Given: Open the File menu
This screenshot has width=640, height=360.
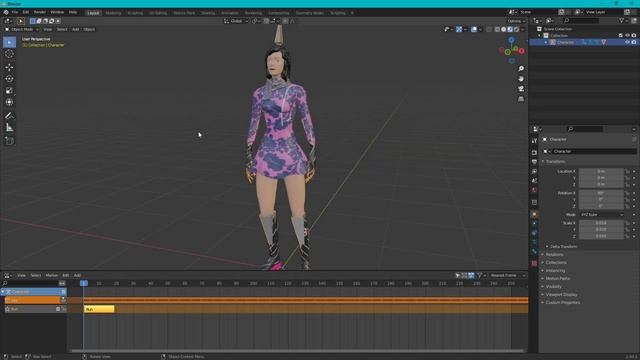Looking at the screenshot, I should click(15, 12).
